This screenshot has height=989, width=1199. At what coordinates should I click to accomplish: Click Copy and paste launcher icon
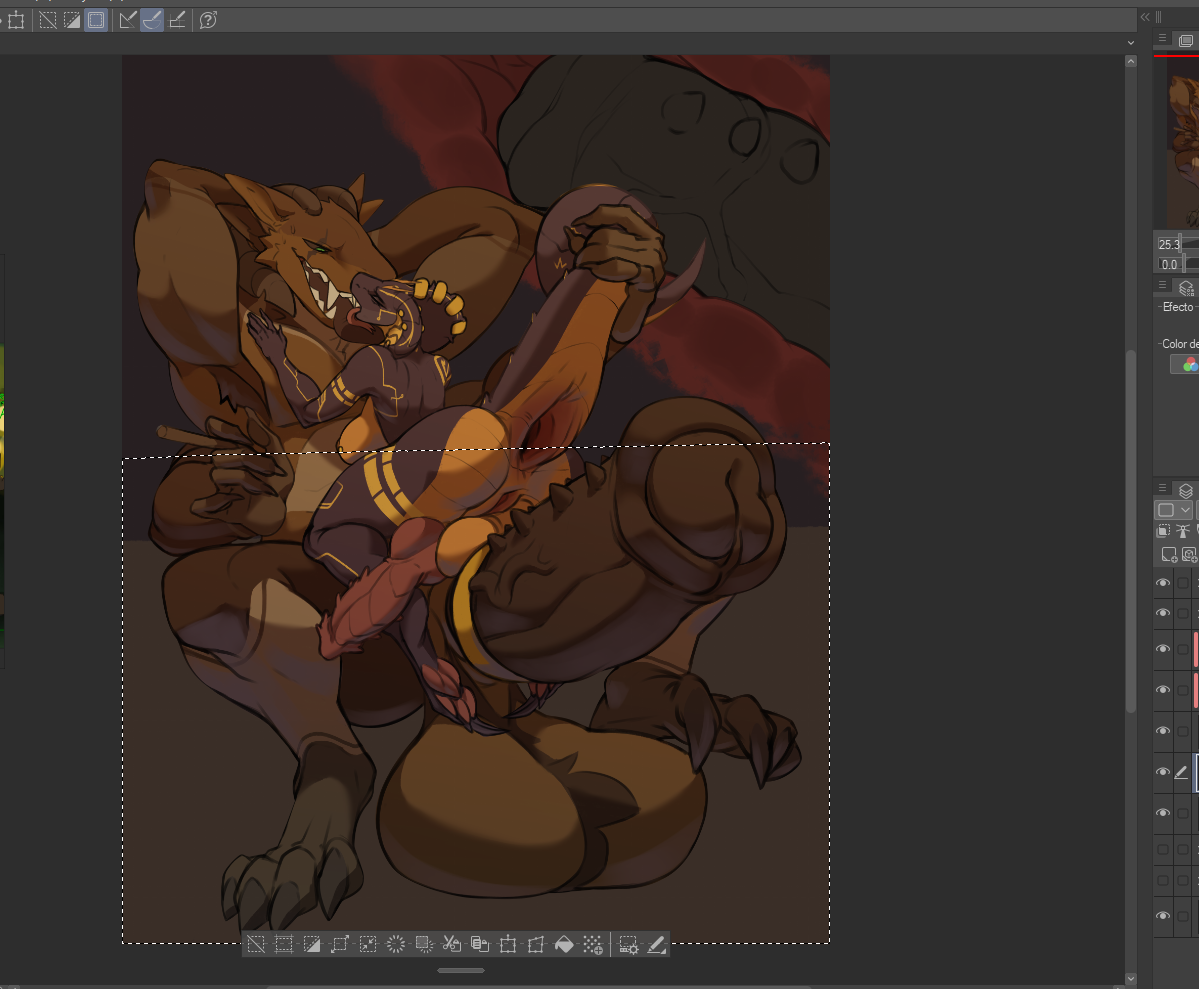click(480, 945)
